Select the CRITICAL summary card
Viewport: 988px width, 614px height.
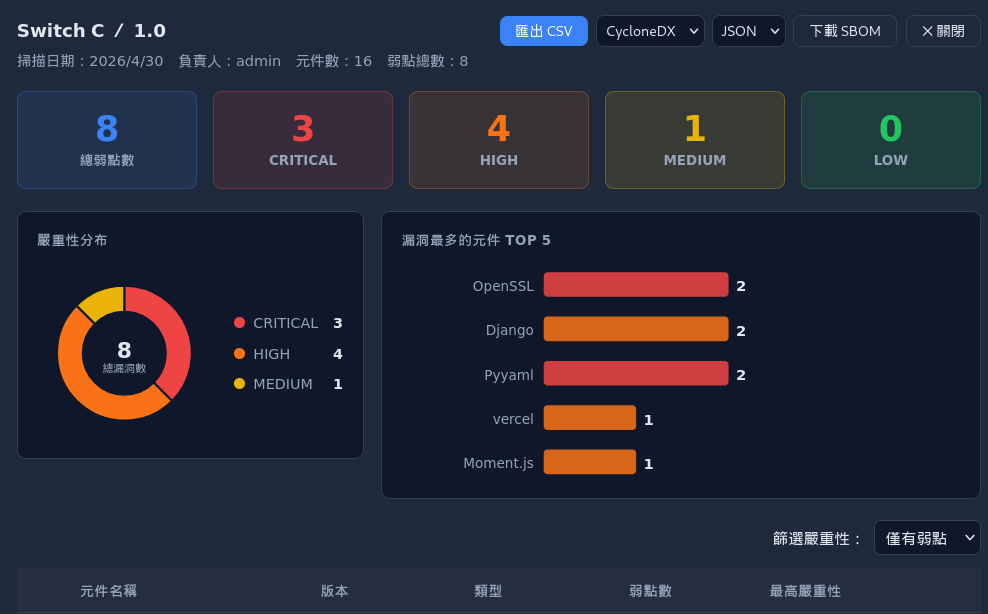tap(303, 140)
